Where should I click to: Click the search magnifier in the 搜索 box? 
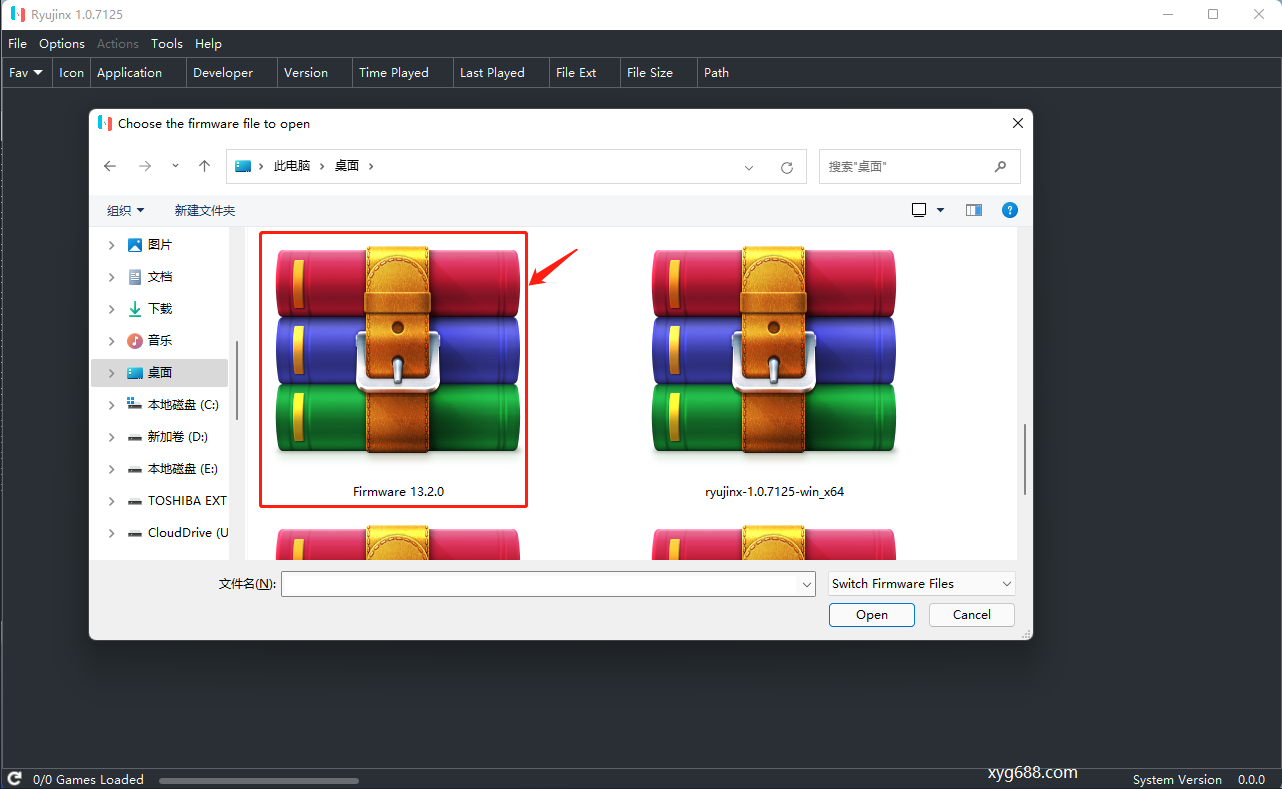(1000, 166)
